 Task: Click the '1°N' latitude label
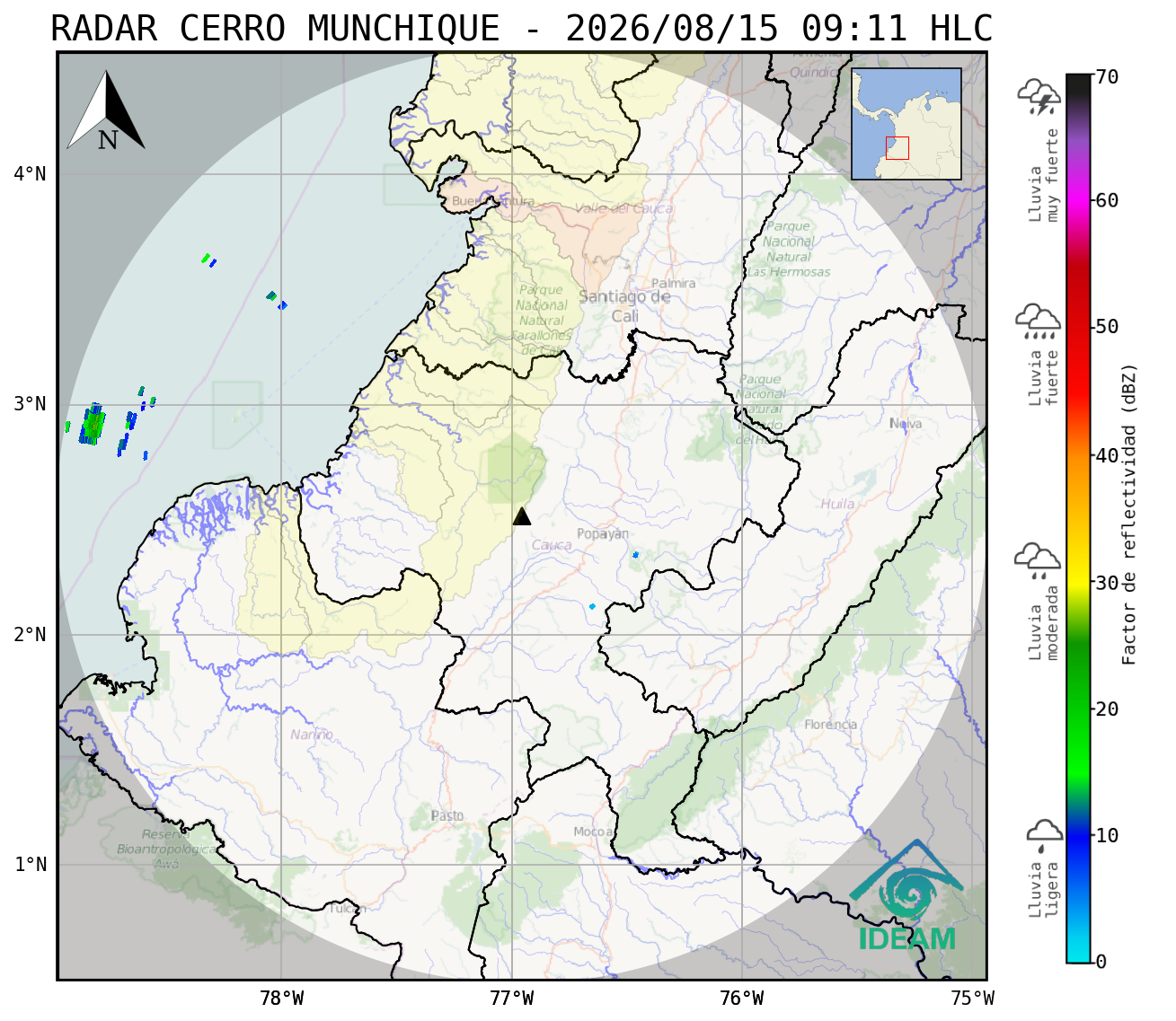30,865
